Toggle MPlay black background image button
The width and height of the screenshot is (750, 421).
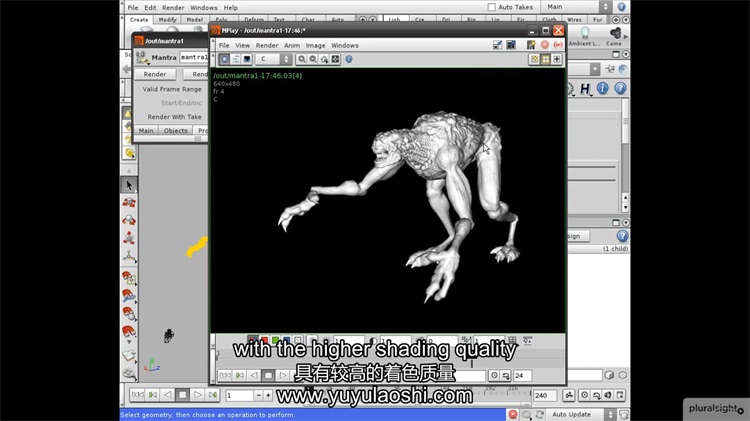[x=247, y=59]
